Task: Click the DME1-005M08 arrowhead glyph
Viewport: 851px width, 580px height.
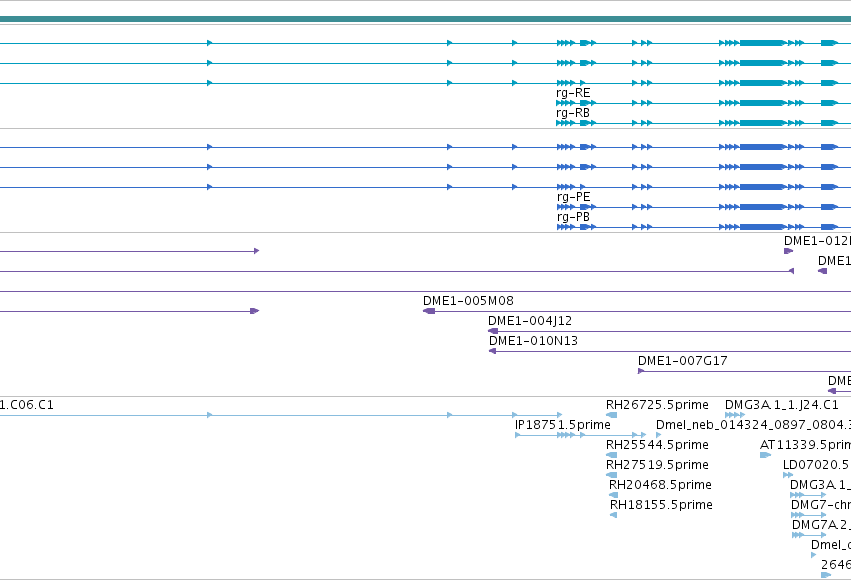Action: [x=429, y=311]
